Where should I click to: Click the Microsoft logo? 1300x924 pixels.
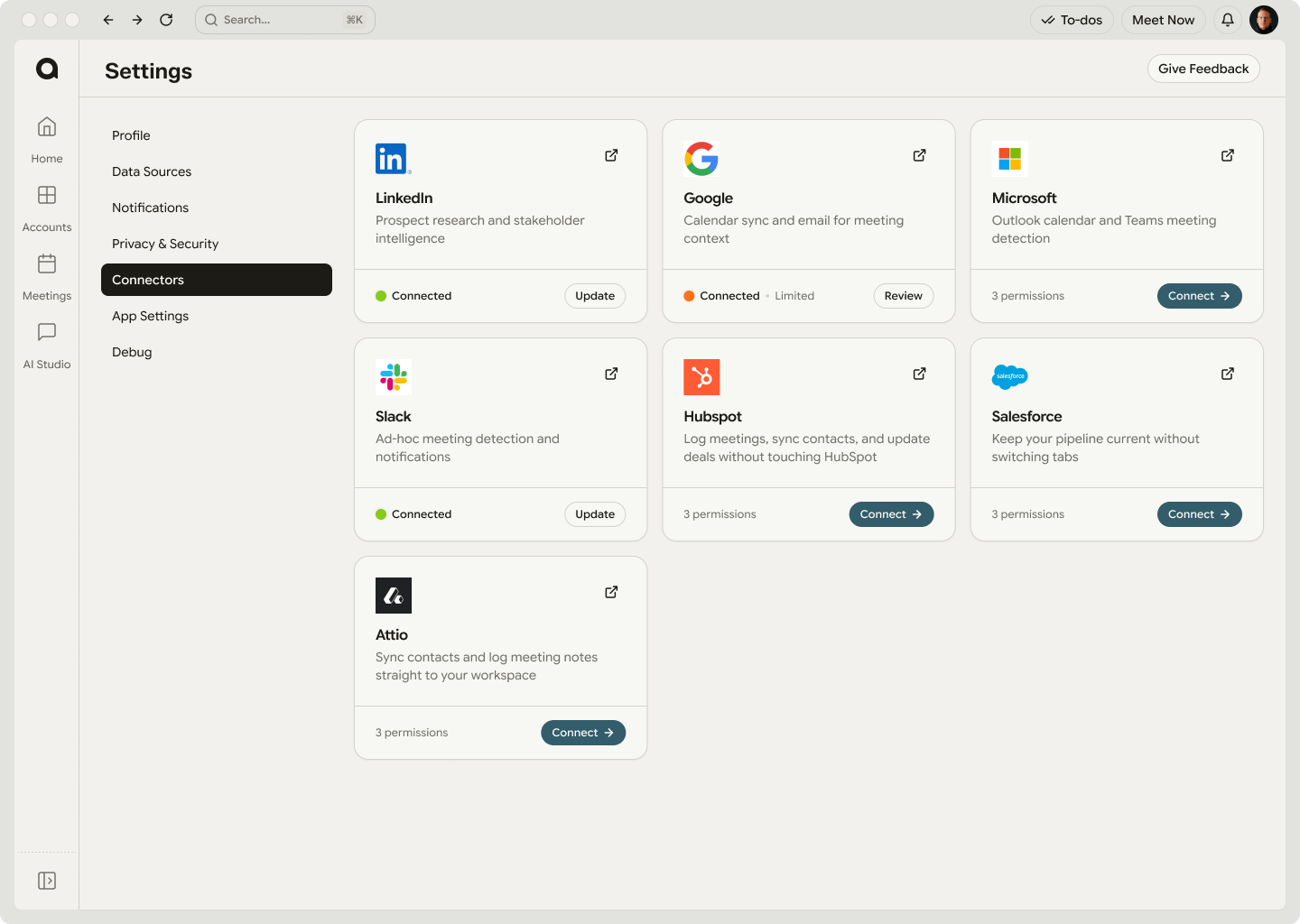pos(1010,159)
